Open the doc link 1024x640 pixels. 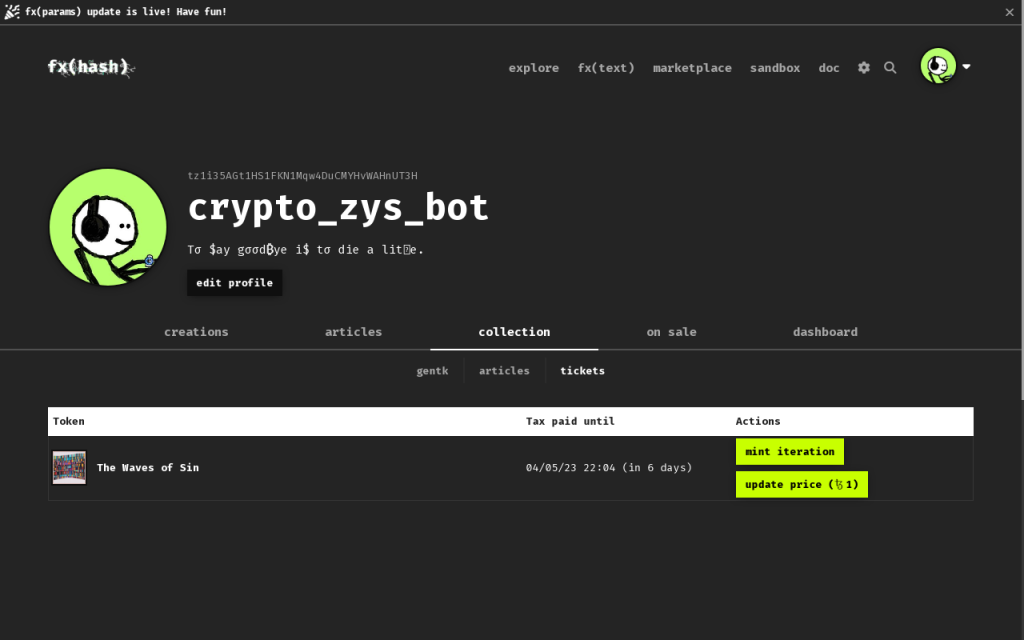(x=829, y=68)
